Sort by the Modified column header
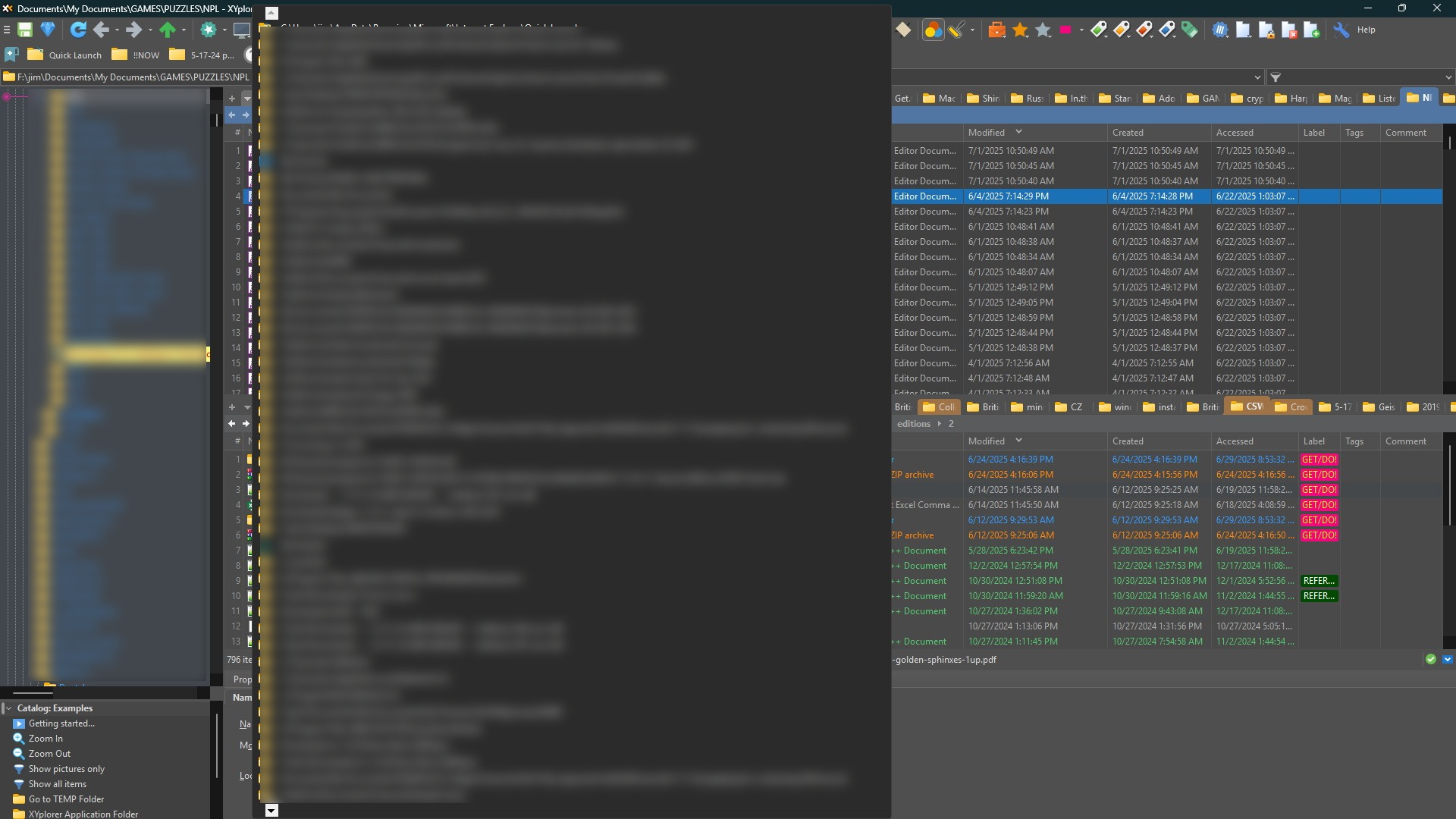This screenshot has height=819, width=1456. pyautogui.click(x=987, y=132)
